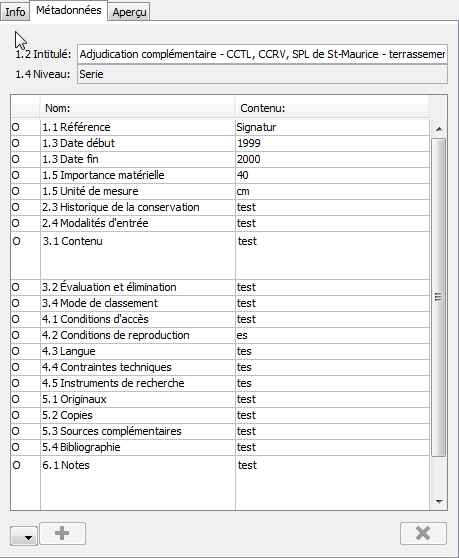Click scrollbar down arrow in metadata table
This screenshot has height=558, width=459.
tap(439, 501)
